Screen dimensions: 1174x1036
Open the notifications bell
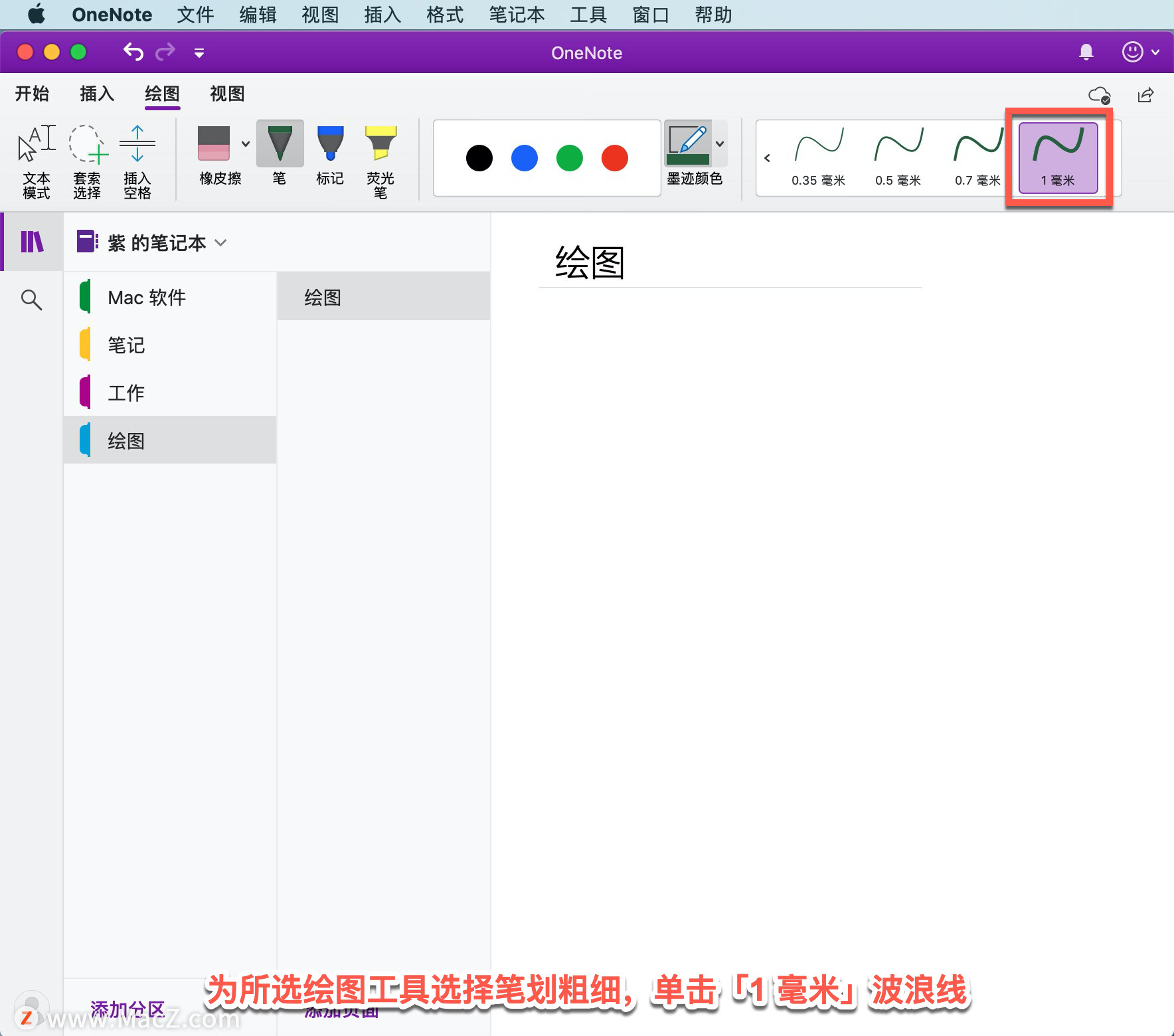coord(1086,52)
